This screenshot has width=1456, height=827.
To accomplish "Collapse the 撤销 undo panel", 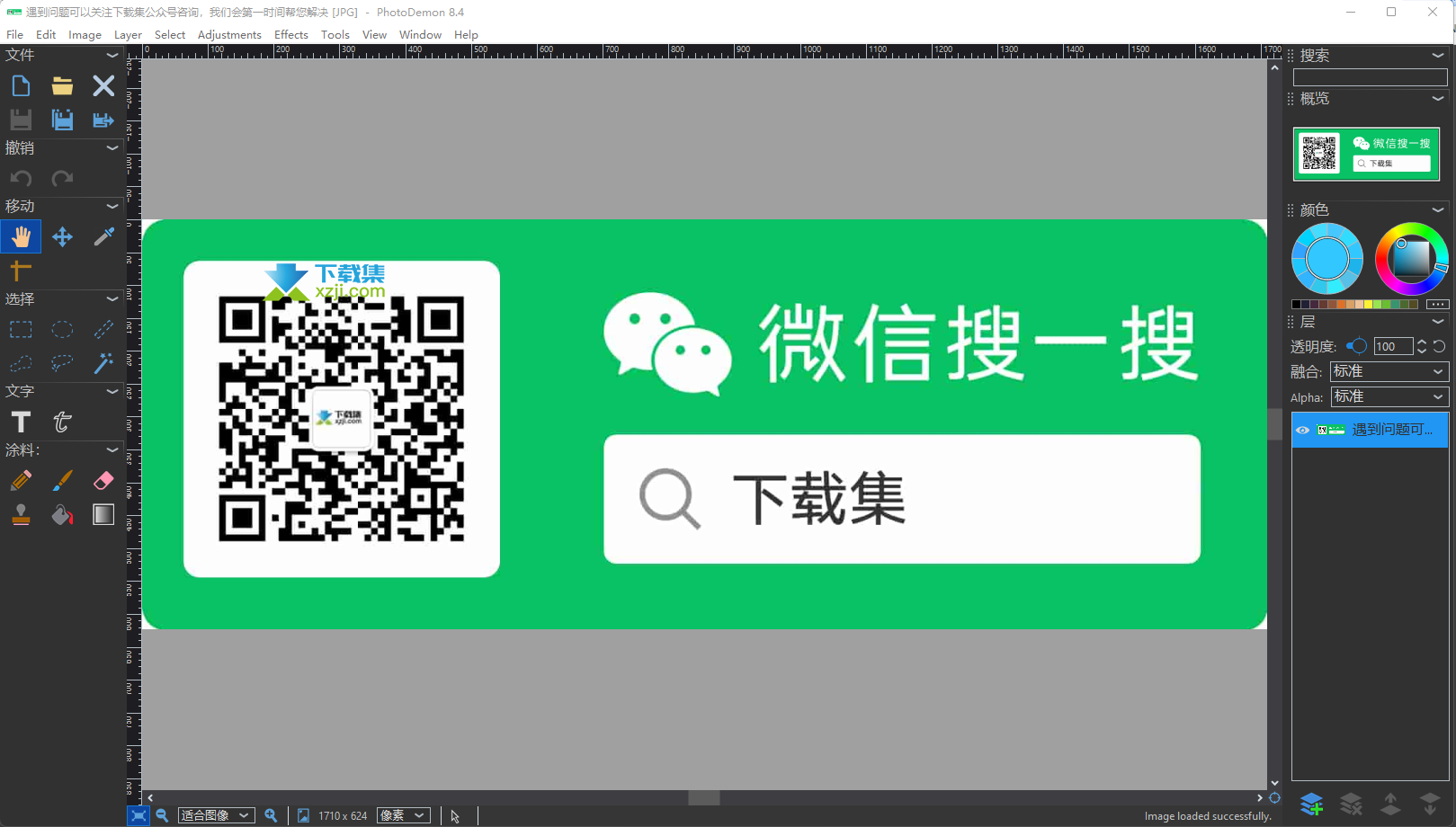I will [112, 147].
